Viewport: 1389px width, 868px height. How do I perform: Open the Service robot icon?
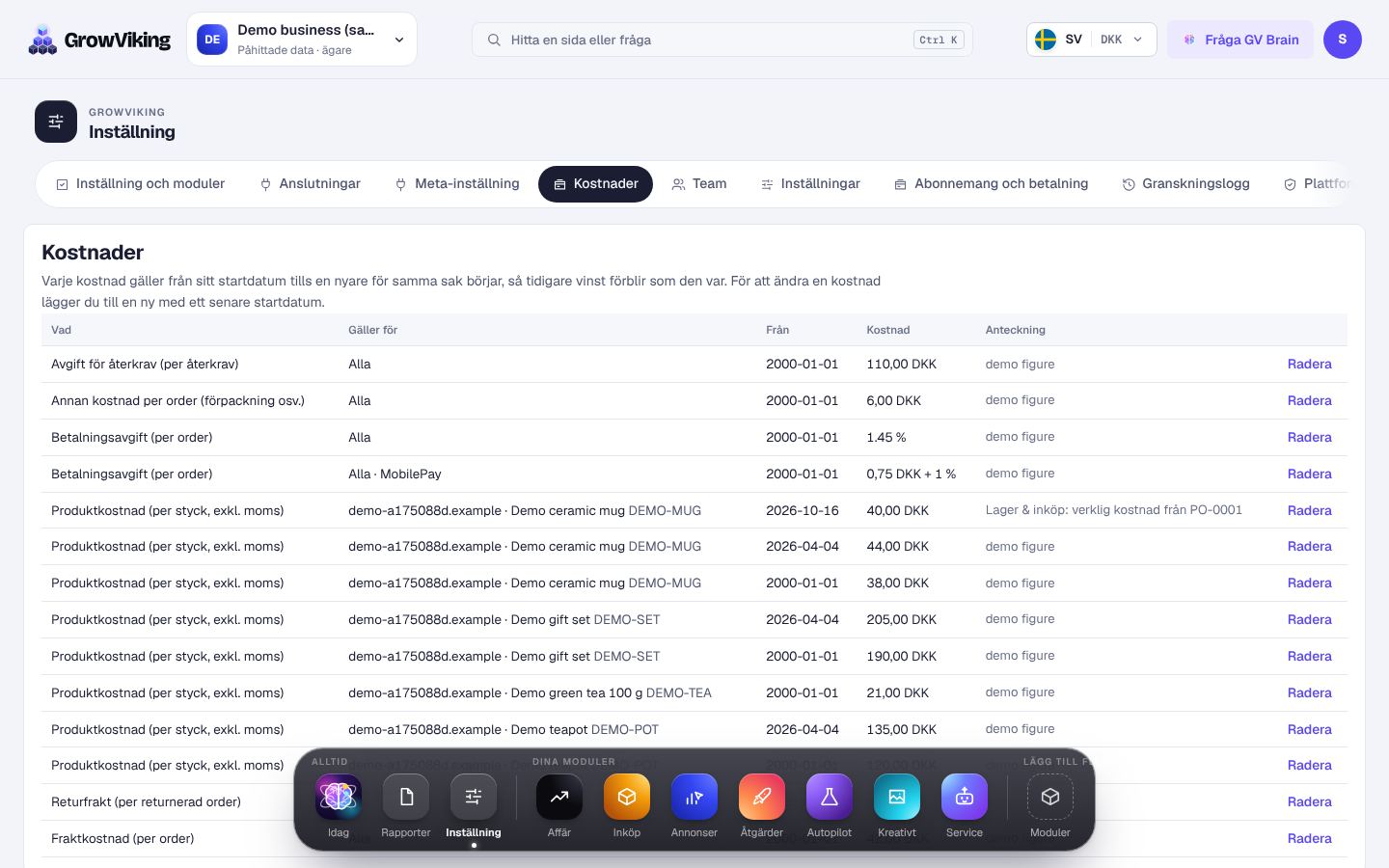(x=965, y=797)
